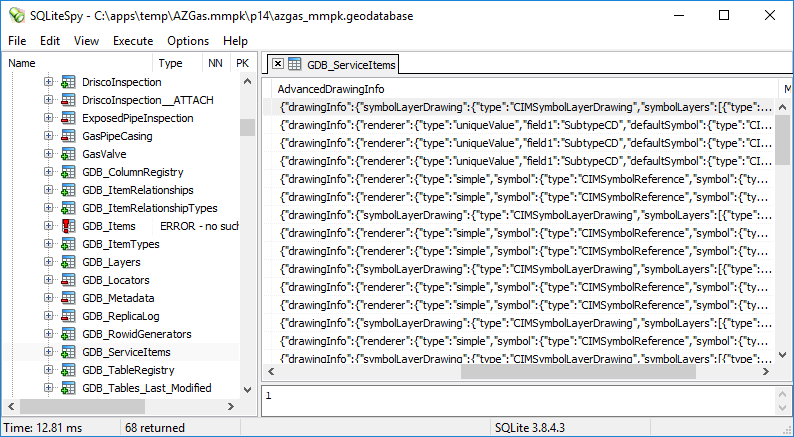The image size is (794, 437).
Task: Click the table icon on GDB_ServiceItems tab
Action: (x=294, y=64)
